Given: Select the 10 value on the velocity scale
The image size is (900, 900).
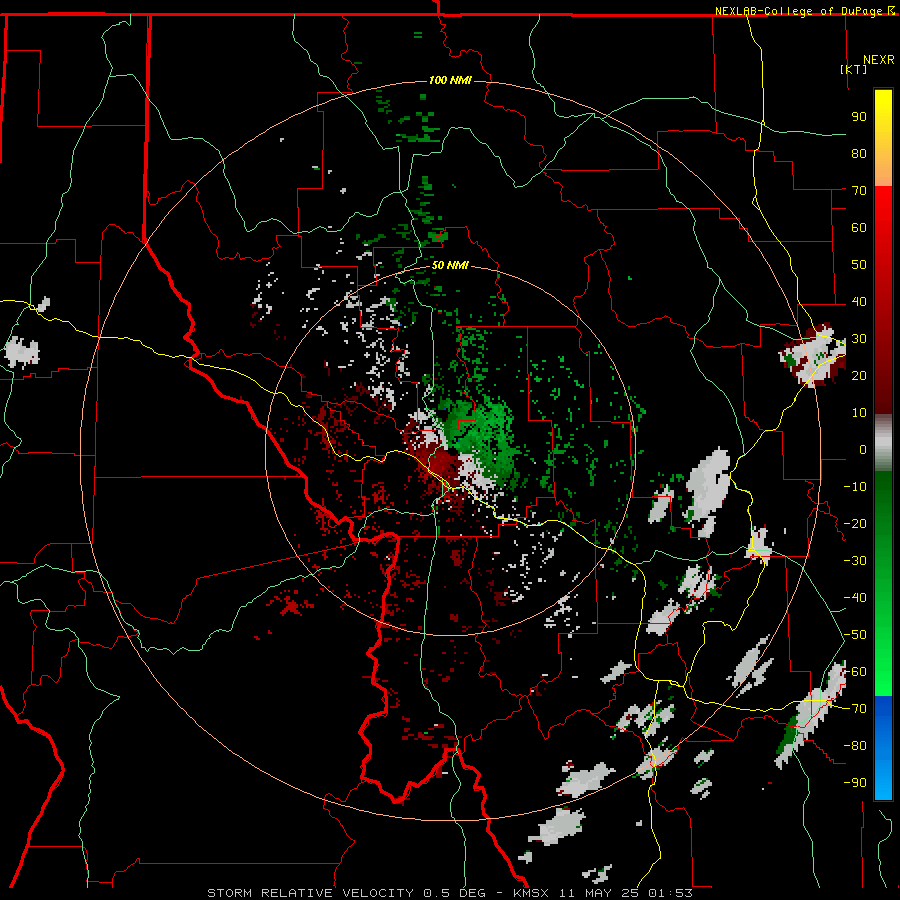Looking at the screenshot, I should (x=859, y=413).
